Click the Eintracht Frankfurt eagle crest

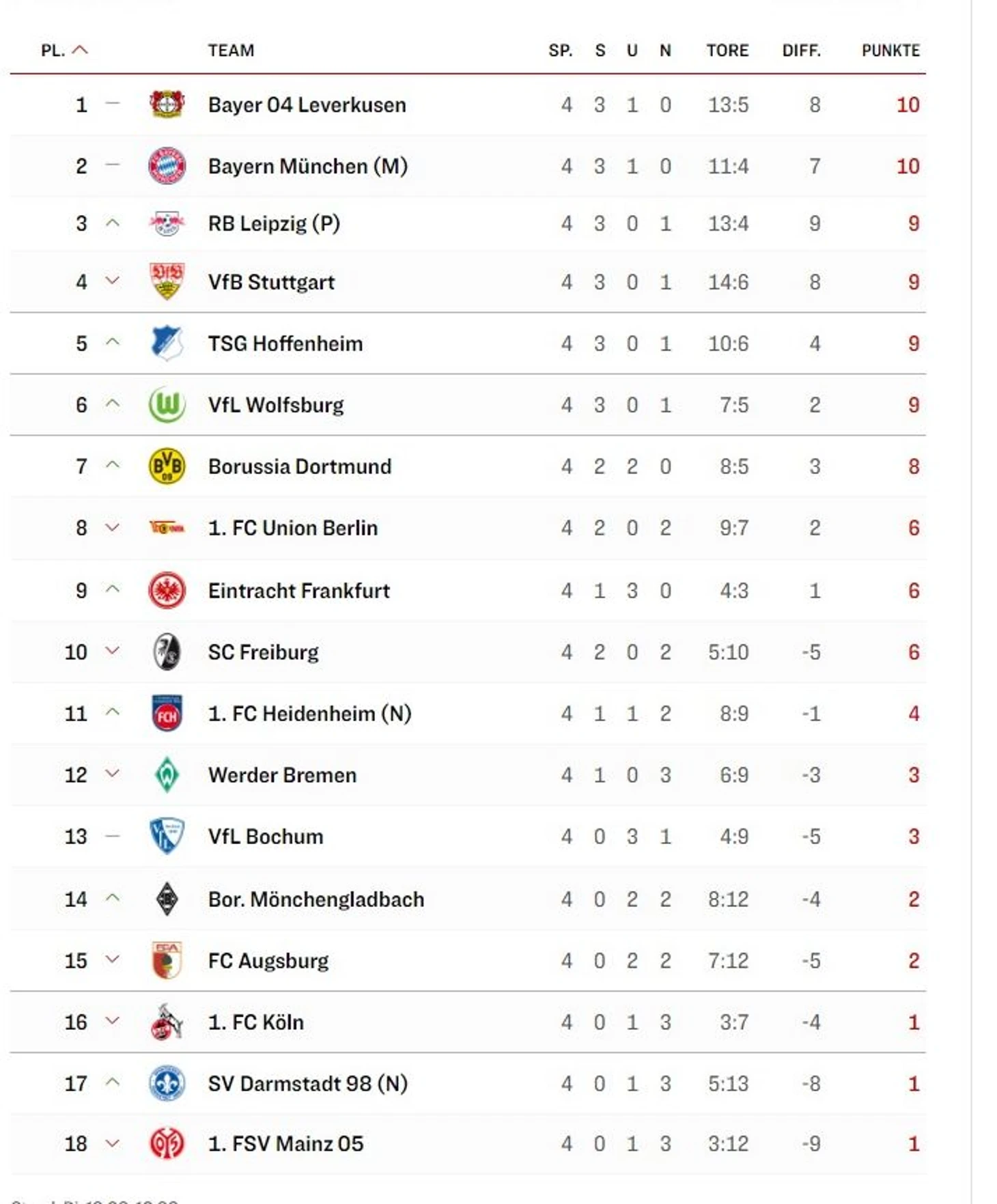[x=167, y=590]
